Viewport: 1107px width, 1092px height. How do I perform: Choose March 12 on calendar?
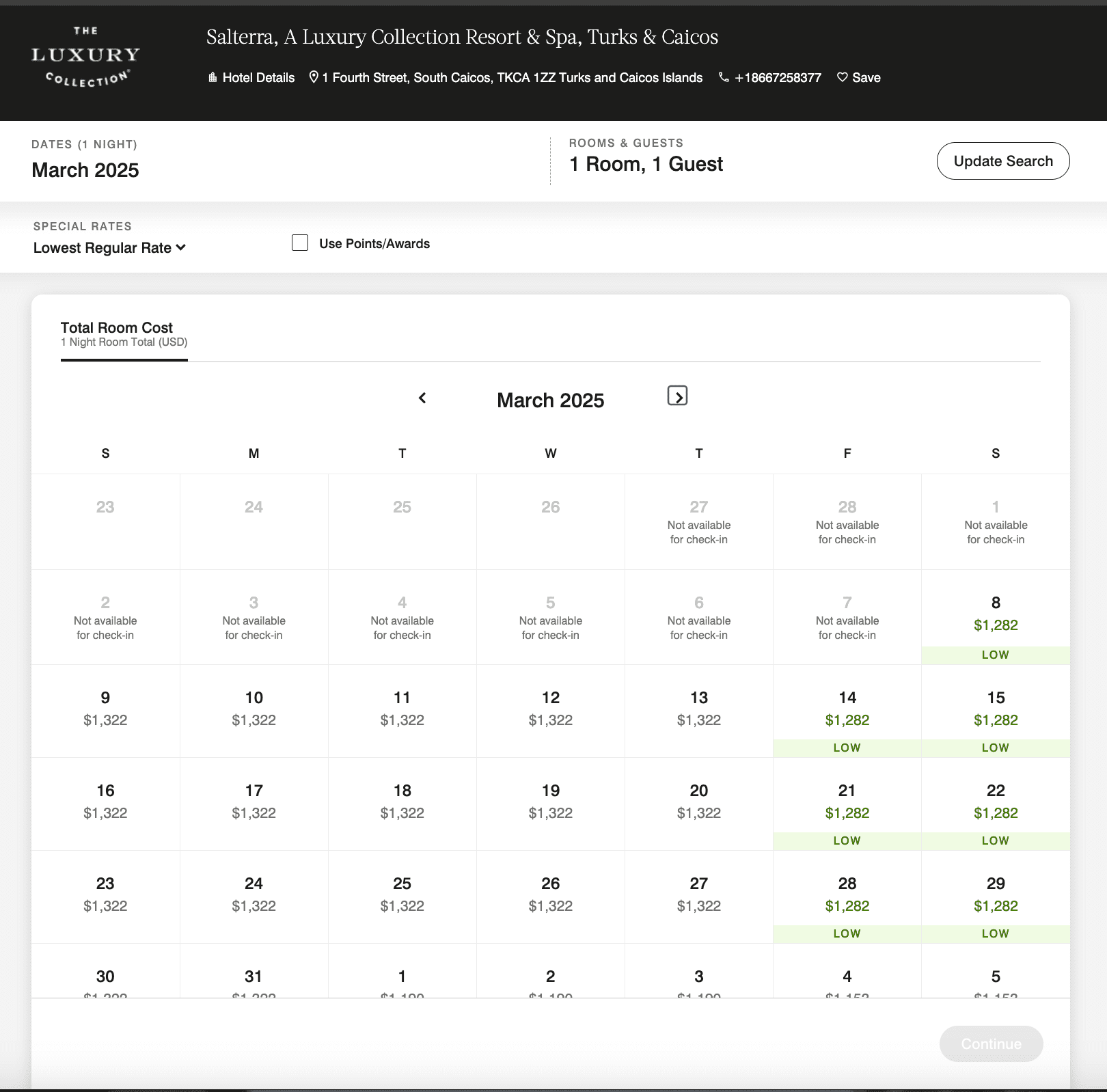pos(551,711)
